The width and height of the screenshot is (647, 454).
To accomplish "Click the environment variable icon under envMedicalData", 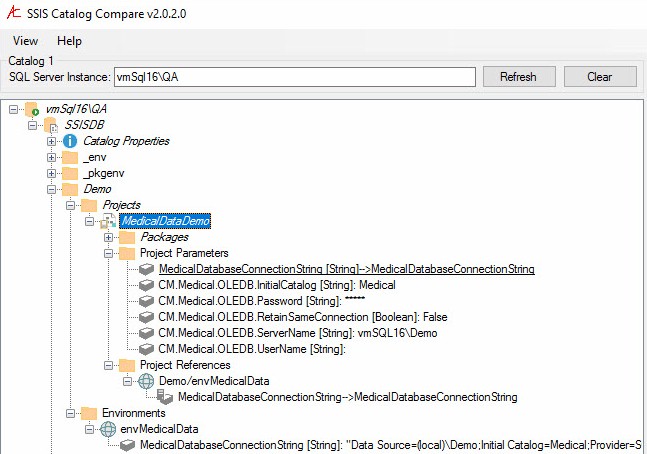I will click(x=127, y=445).
